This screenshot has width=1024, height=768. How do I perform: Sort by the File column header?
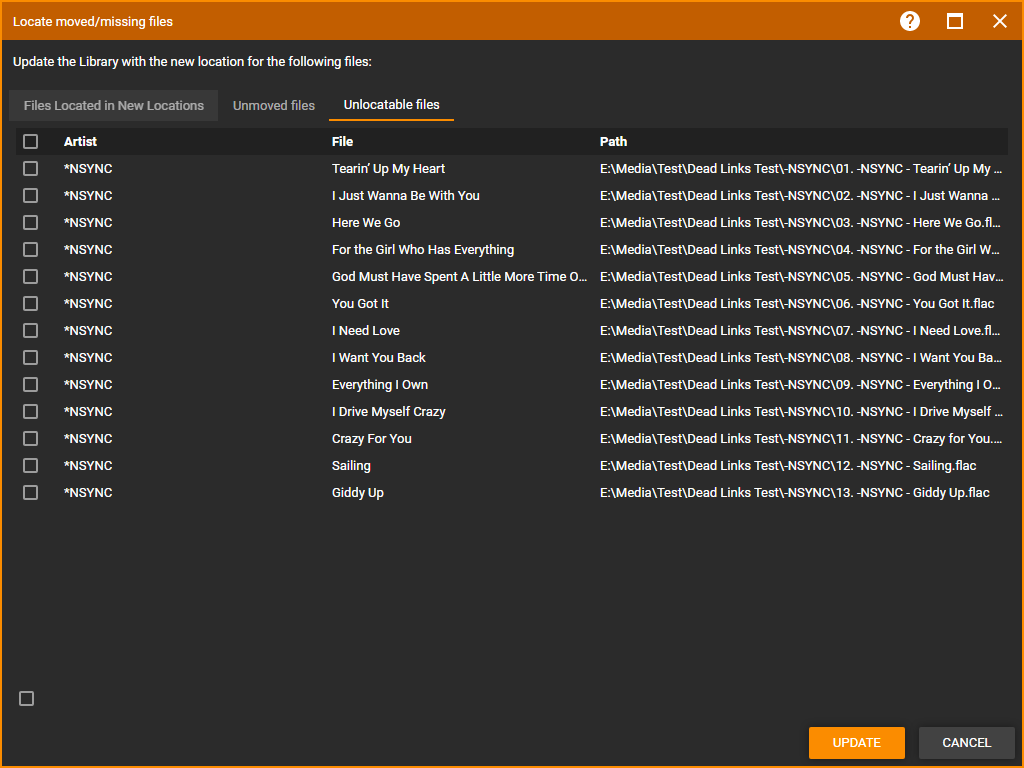pyautogui.click(x=342, y=142)
